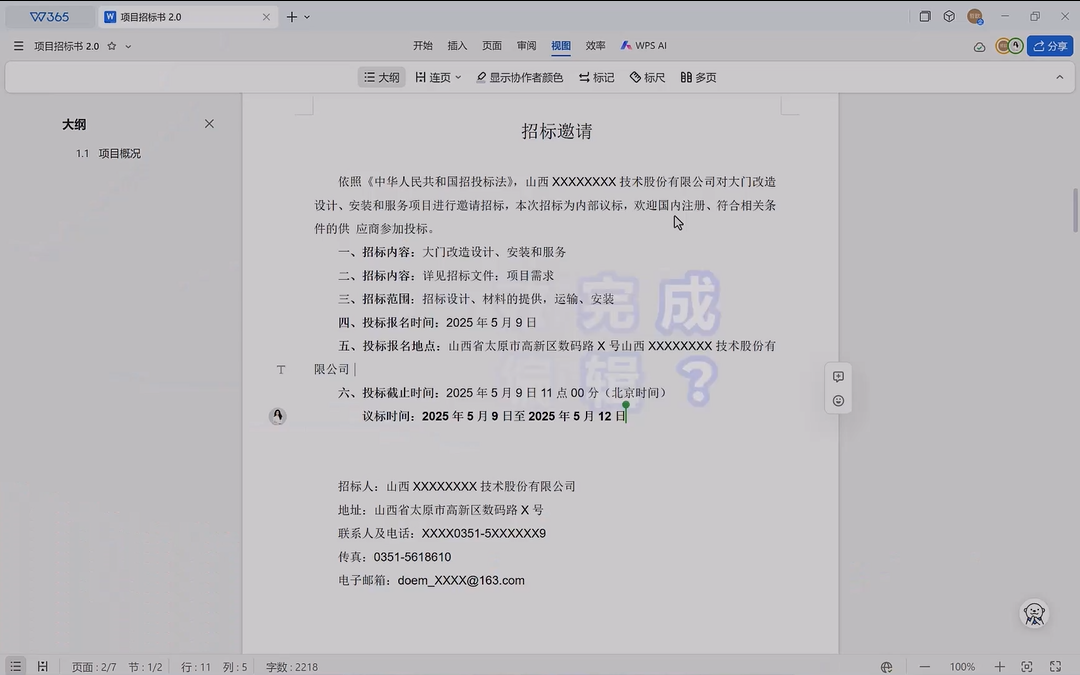Star the document as favorite
The image size is (1080, 675).
[112, 46]
